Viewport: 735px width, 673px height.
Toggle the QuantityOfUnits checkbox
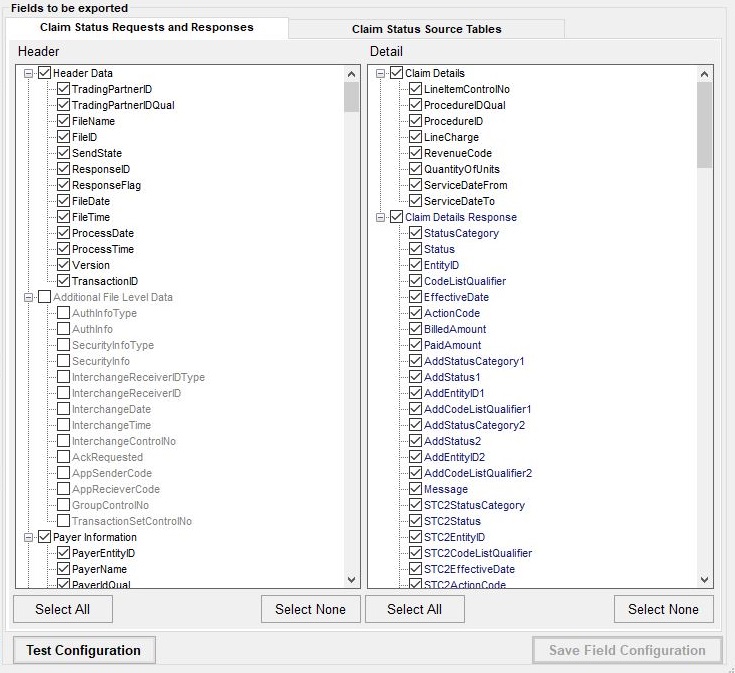coord(415,169)
